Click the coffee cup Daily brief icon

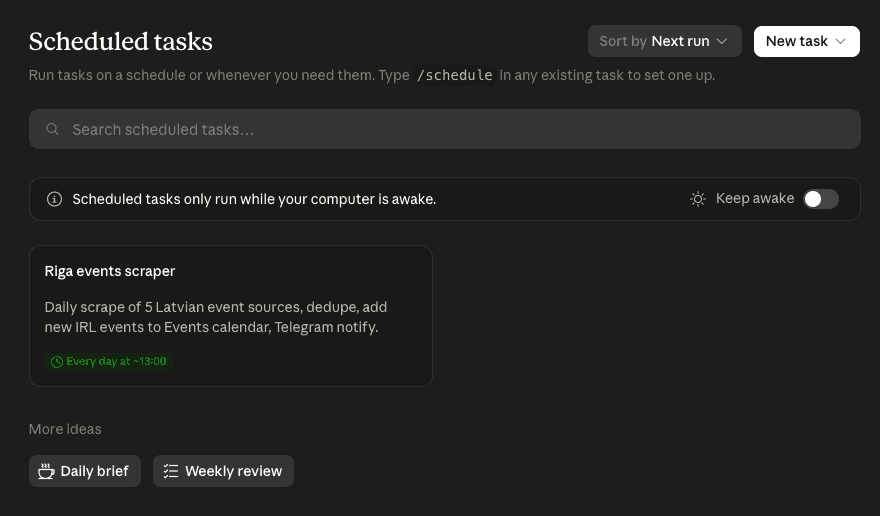click(x=46, y=471)
